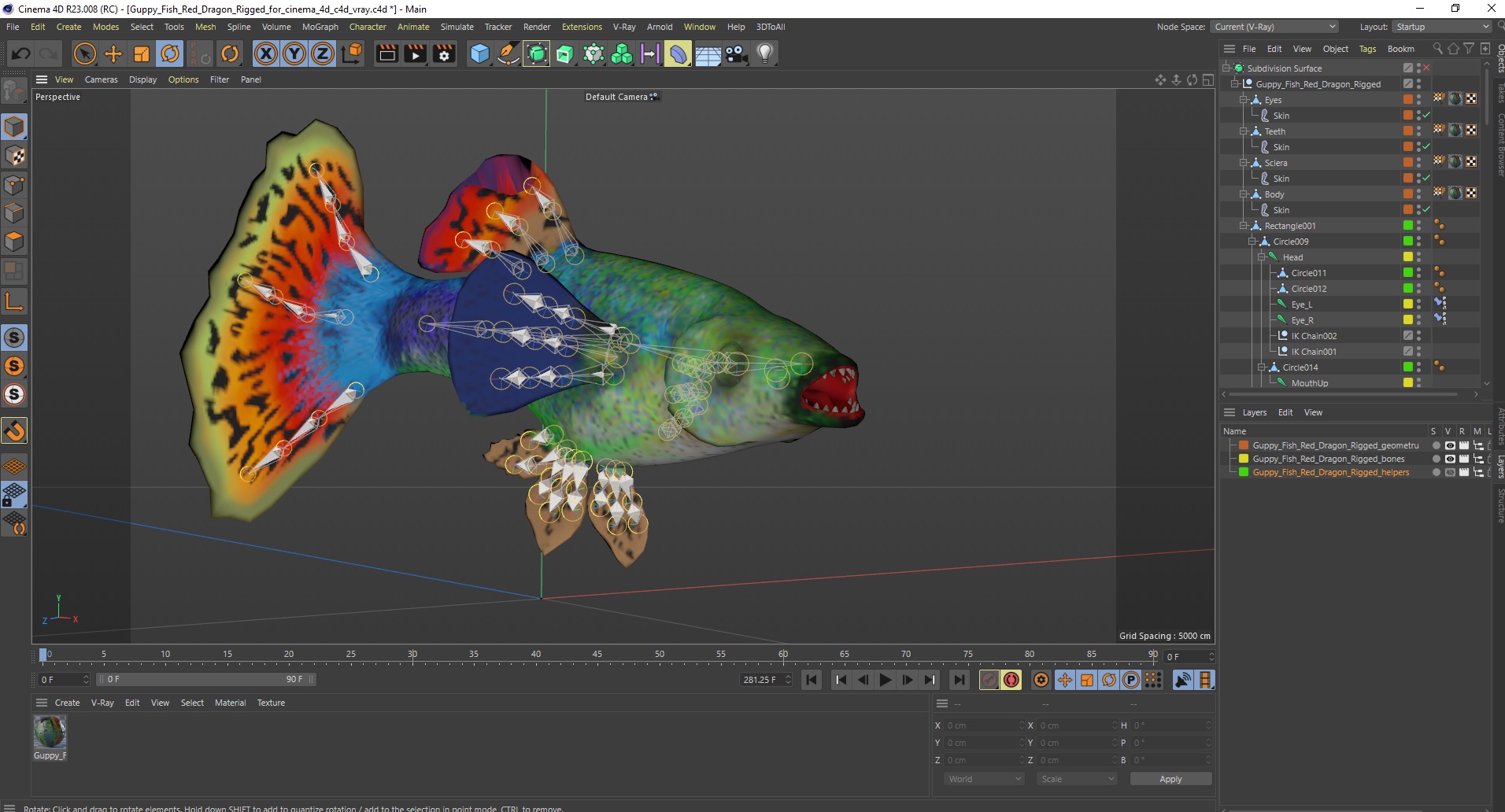This screenshot has height=812, width=1505.
Task: Open material manager Create menu
Action: click(67, 703)
